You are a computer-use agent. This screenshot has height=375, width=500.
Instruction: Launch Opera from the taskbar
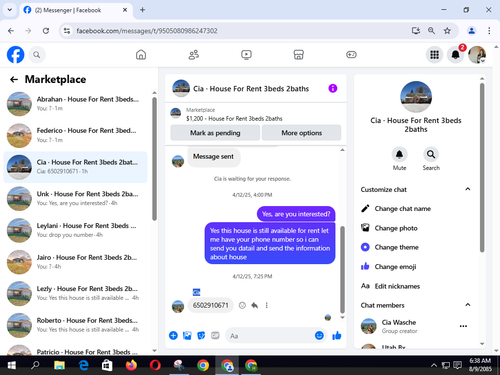(155, 366)
